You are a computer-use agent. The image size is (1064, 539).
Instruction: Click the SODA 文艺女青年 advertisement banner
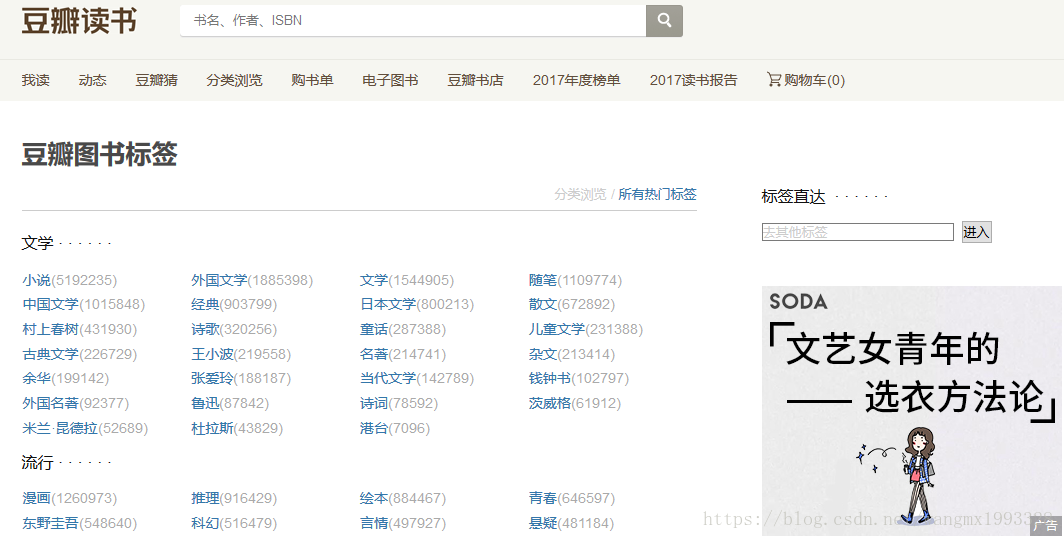911,411
